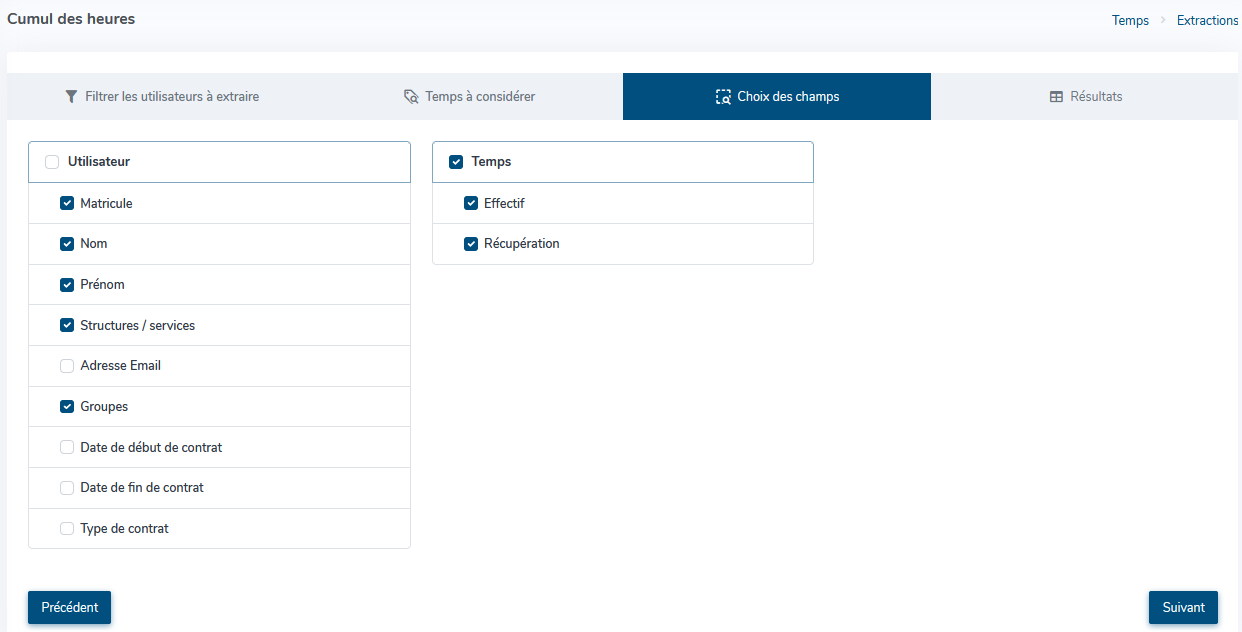Image resolution: width=1242 pixels, height=632 pixels.
Task: Switch to Filtrer les utilisateurs à extraire tab
Action: pyautogui.click(x=162, y=97)
